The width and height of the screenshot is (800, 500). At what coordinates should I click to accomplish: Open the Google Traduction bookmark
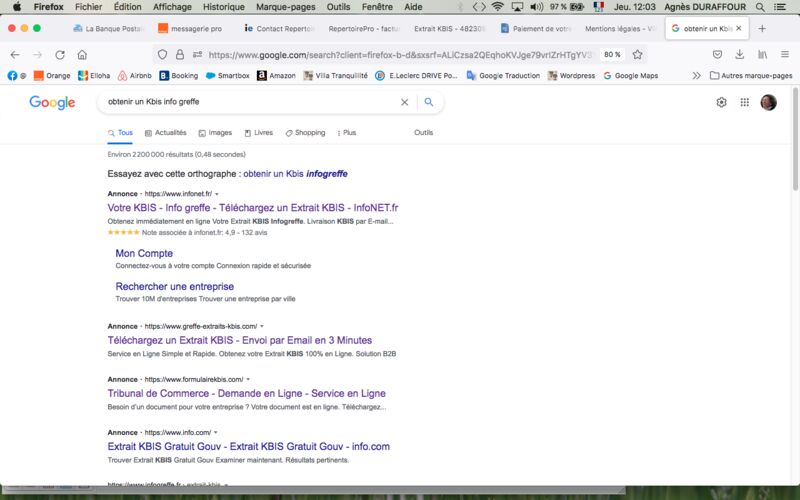pyautogui.click(x=503, y=76)
